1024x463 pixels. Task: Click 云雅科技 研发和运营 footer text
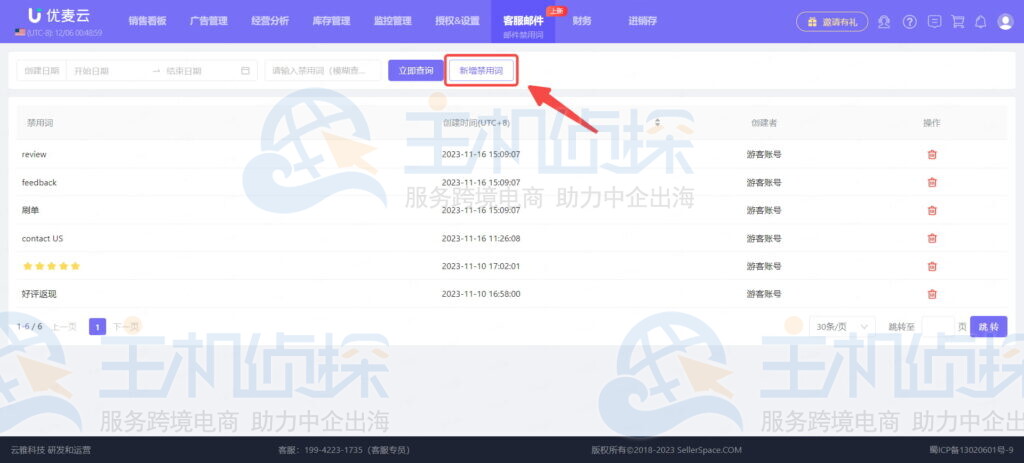click(51, 450)
